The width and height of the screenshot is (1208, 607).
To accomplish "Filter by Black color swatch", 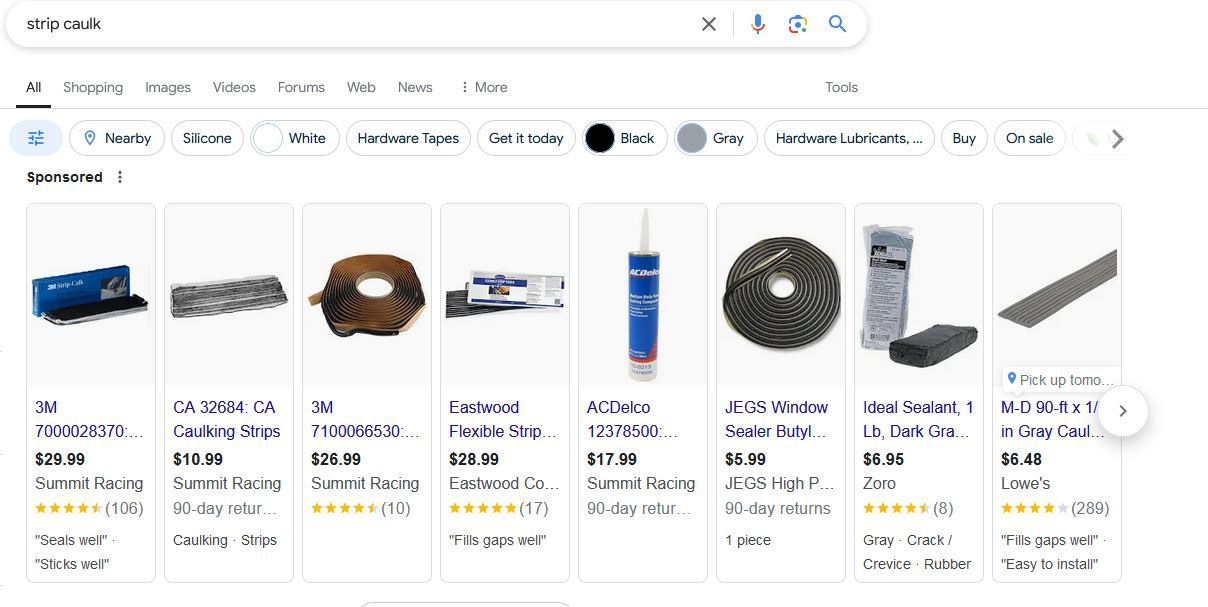I will 625,138.
